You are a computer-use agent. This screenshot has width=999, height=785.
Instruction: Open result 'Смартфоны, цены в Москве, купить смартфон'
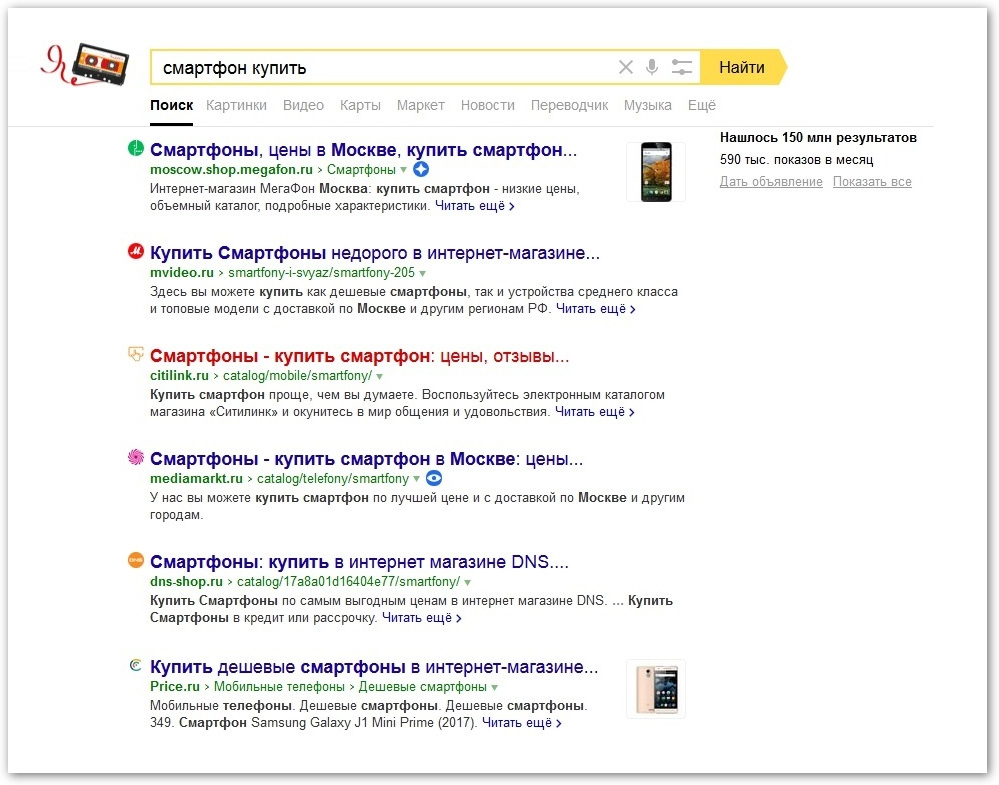[x=363, y=150]
